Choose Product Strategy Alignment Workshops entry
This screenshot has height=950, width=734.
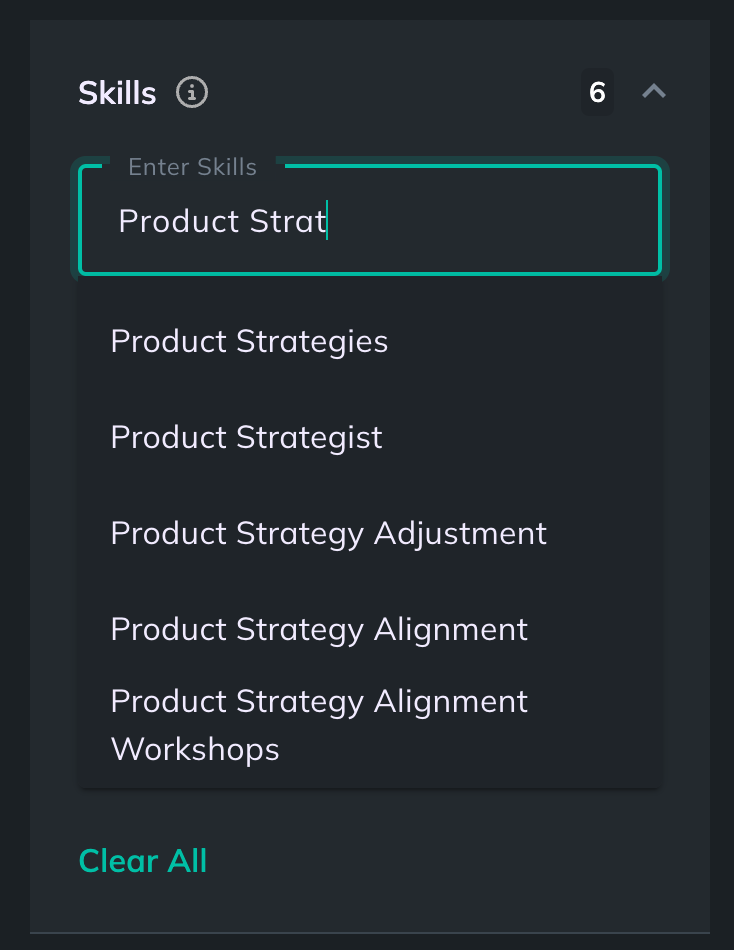pyautogui.click(x=370, y=725)
